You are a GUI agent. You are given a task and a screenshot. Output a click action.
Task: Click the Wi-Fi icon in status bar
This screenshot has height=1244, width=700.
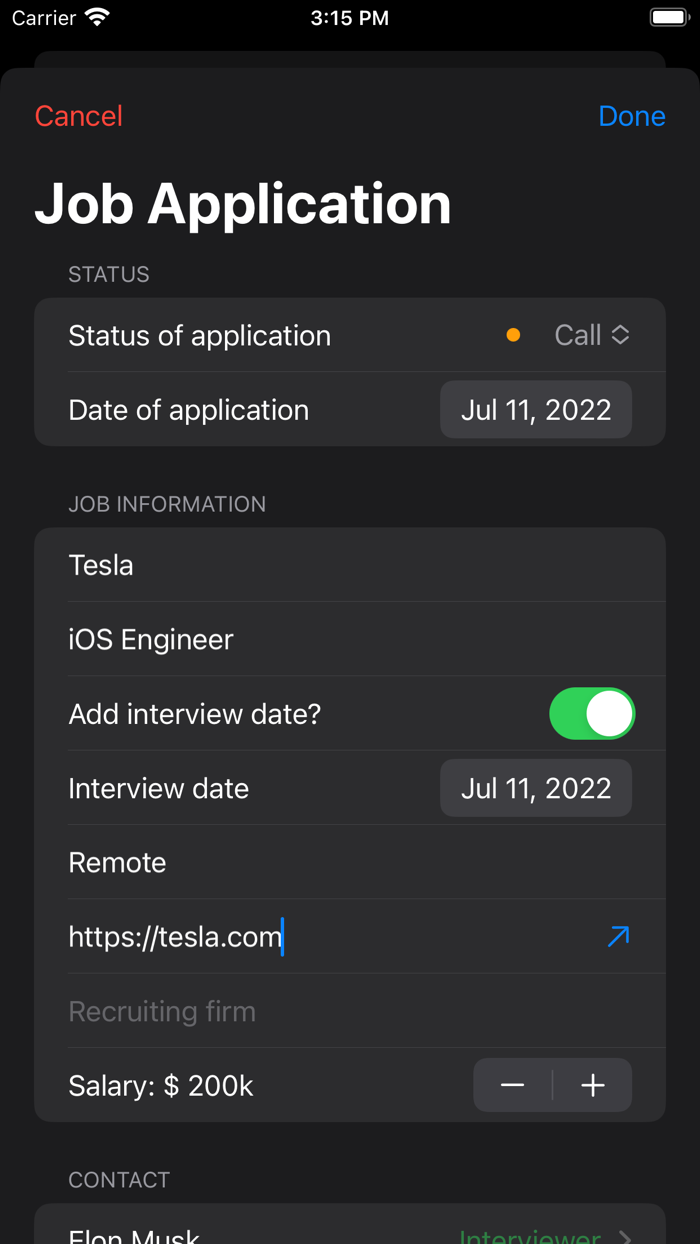(95, 16)
